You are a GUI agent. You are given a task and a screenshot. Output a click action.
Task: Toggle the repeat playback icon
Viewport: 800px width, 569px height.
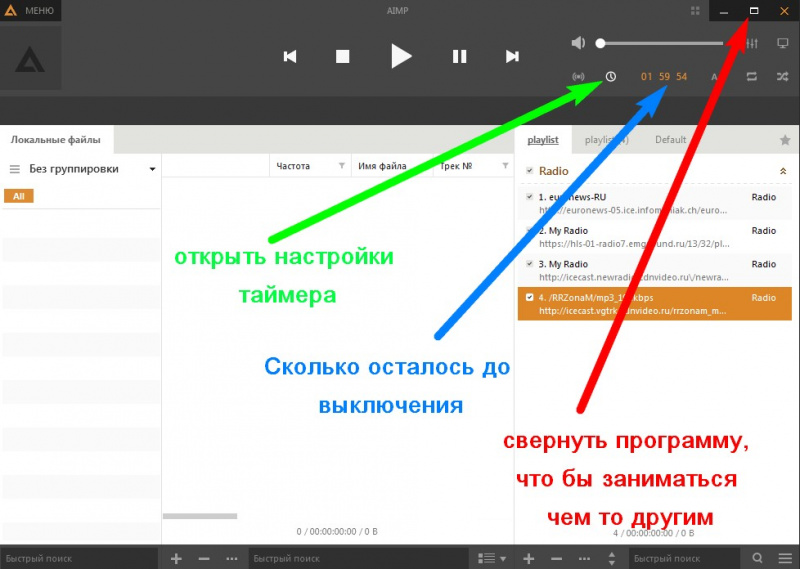(751, 77)
